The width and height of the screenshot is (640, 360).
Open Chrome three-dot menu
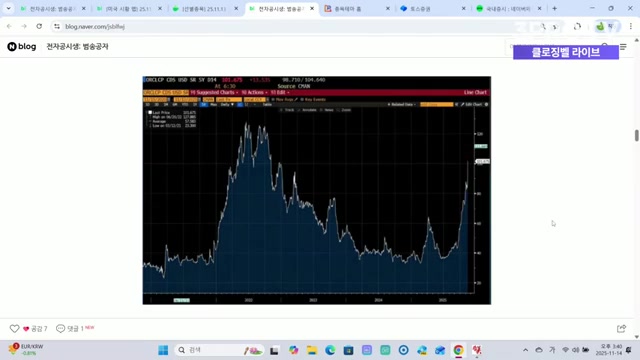coord(631,26)
